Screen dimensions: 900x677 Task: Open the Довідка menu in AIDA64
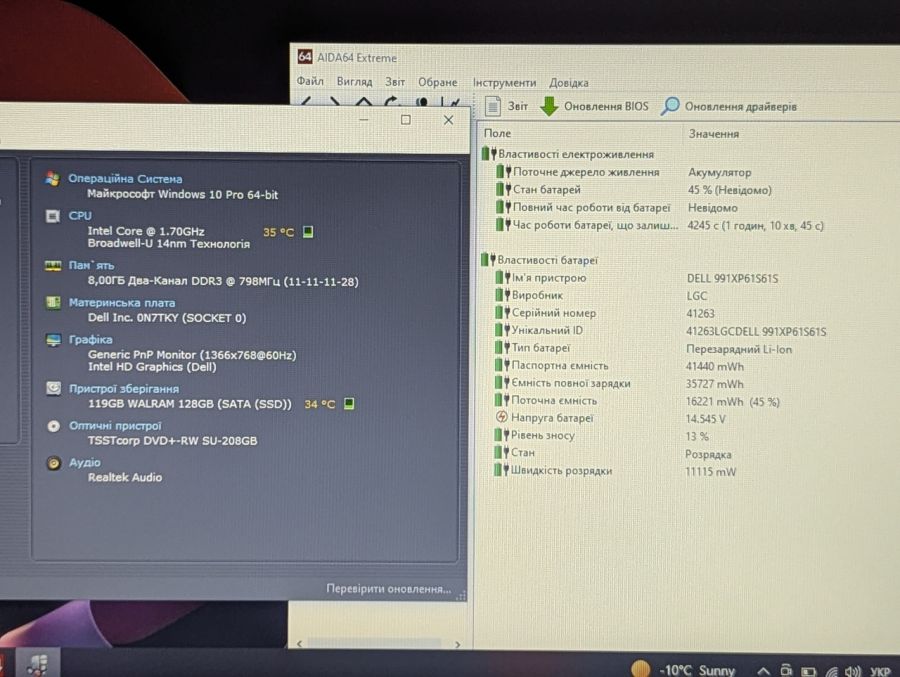568,83
